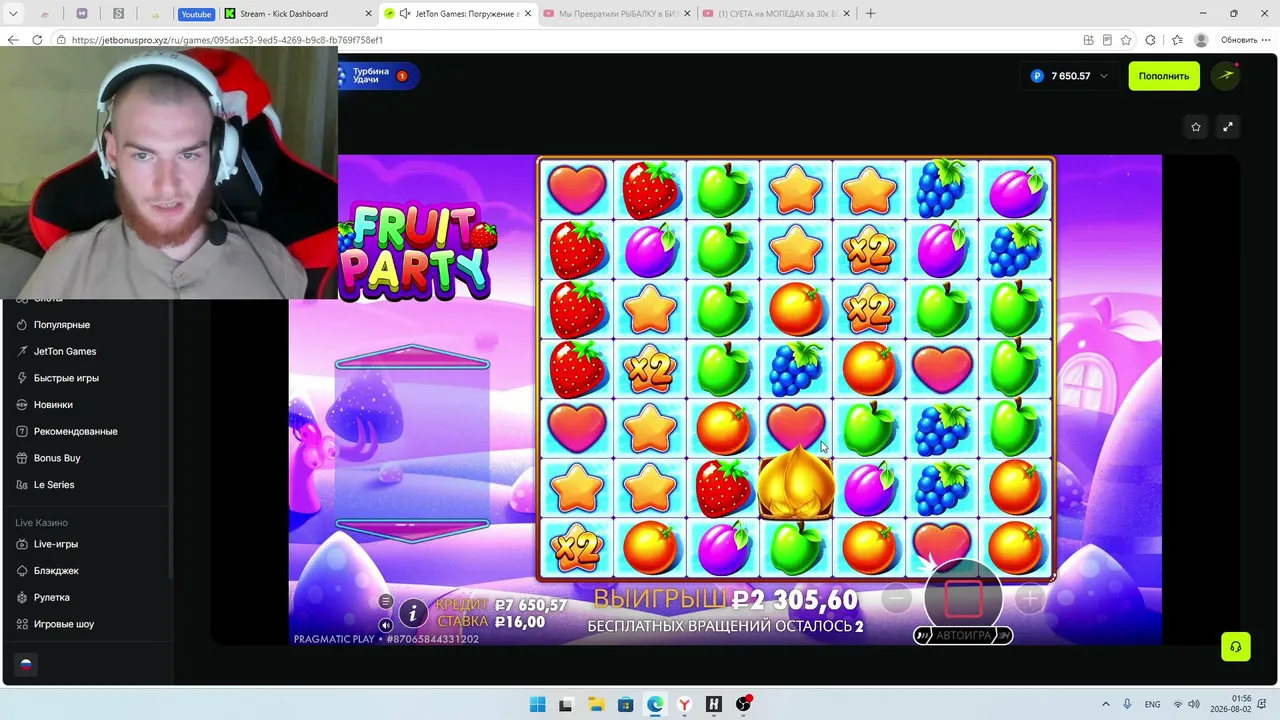The image size is (1280, 720).
Task: Open File Explorer from the taskbar
Action: click(x=596, y=704)
